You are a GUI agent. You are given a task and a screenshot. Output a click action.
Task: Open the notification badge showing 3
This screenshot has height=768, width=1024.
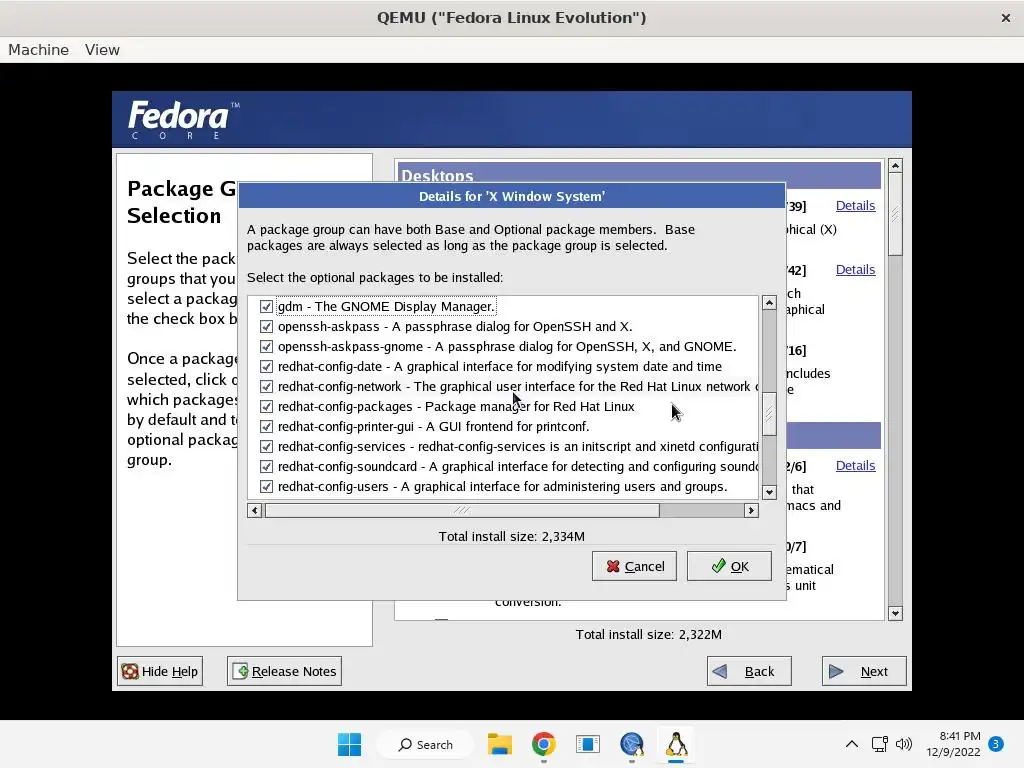click(996, 743)
